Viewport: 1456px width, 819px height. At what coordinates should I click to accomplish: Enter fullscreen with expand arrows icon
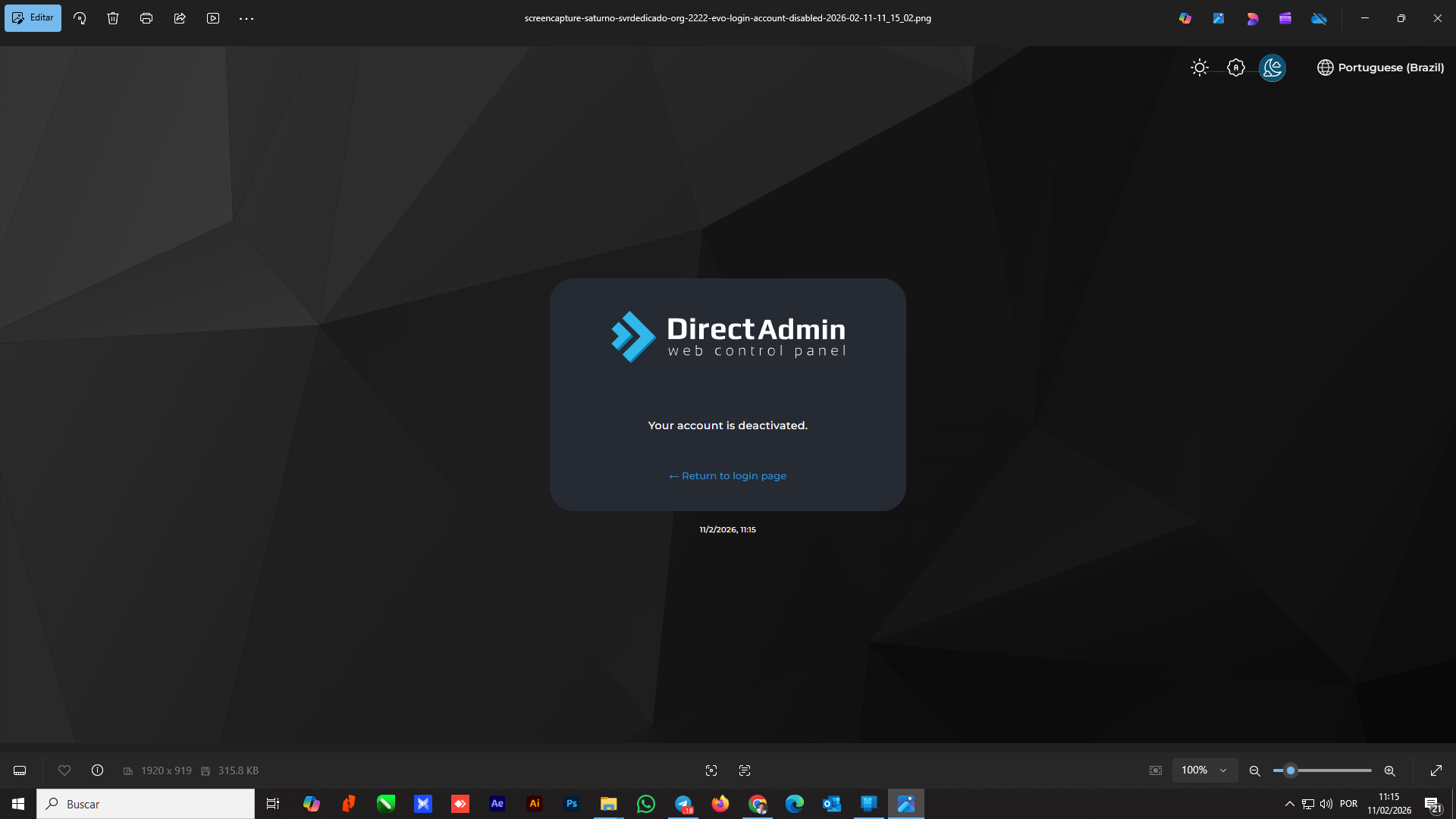click(x=1436, y=770)
